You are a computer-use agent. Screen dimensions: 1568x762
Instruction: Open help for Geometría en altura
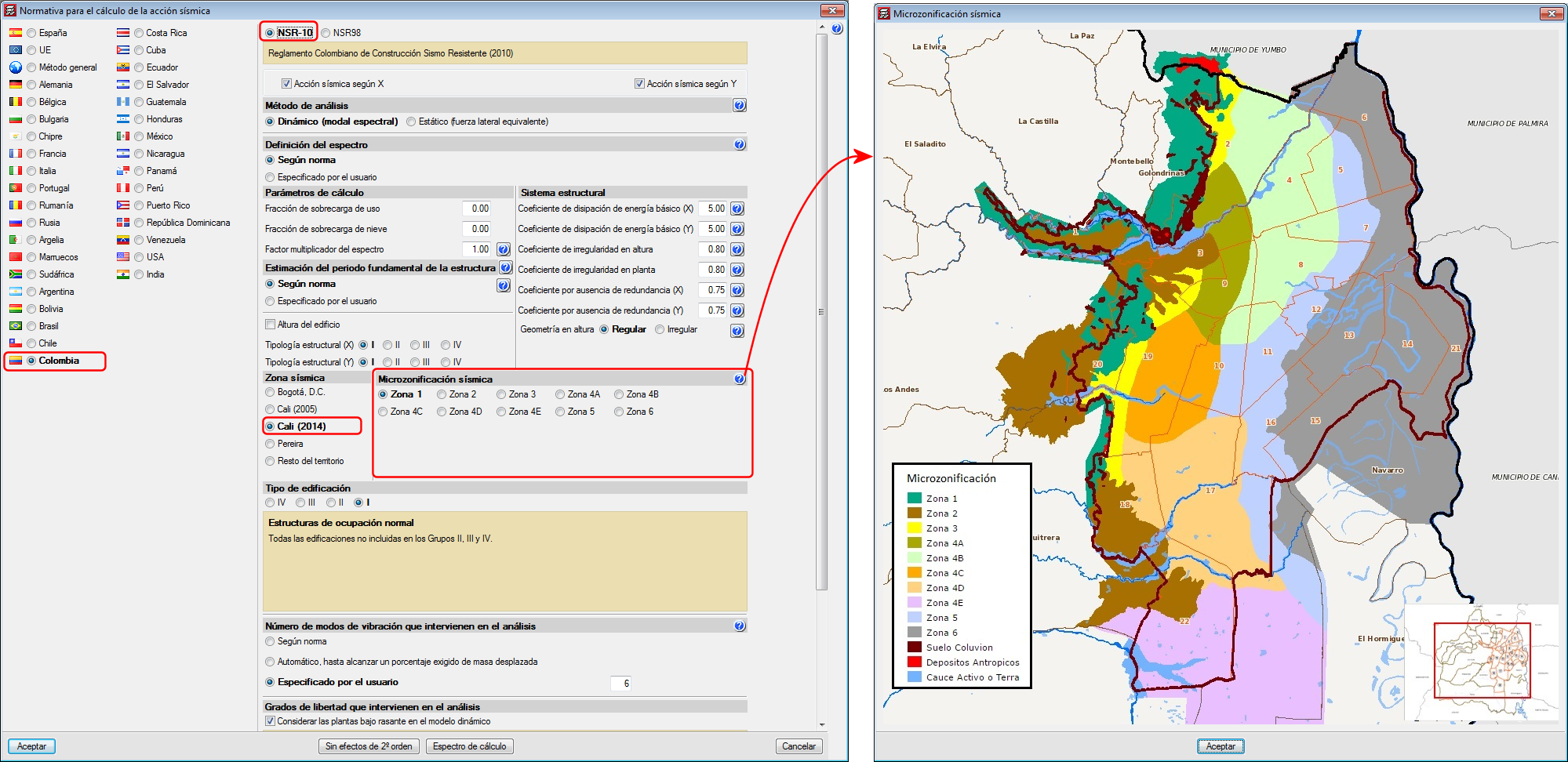pyautogui.click(x=737, y=330)
